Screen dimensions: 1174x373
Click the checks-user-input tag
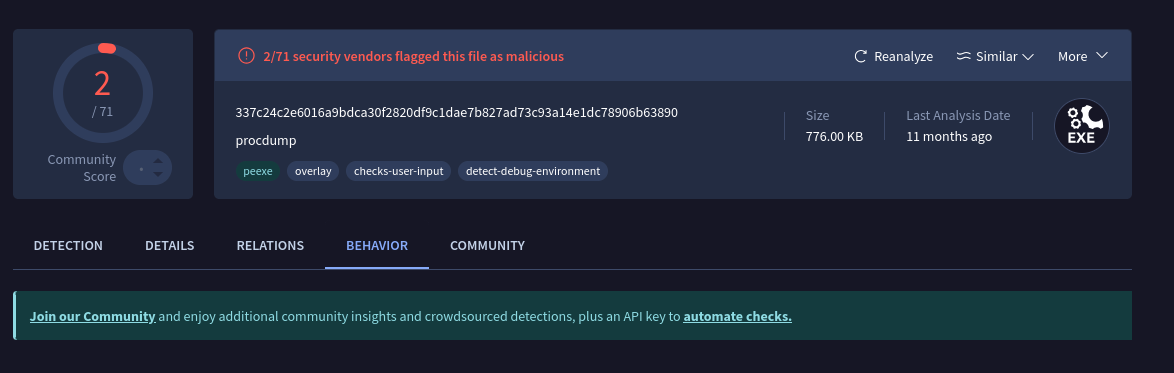pyautogui.click(x=398, y=172)
